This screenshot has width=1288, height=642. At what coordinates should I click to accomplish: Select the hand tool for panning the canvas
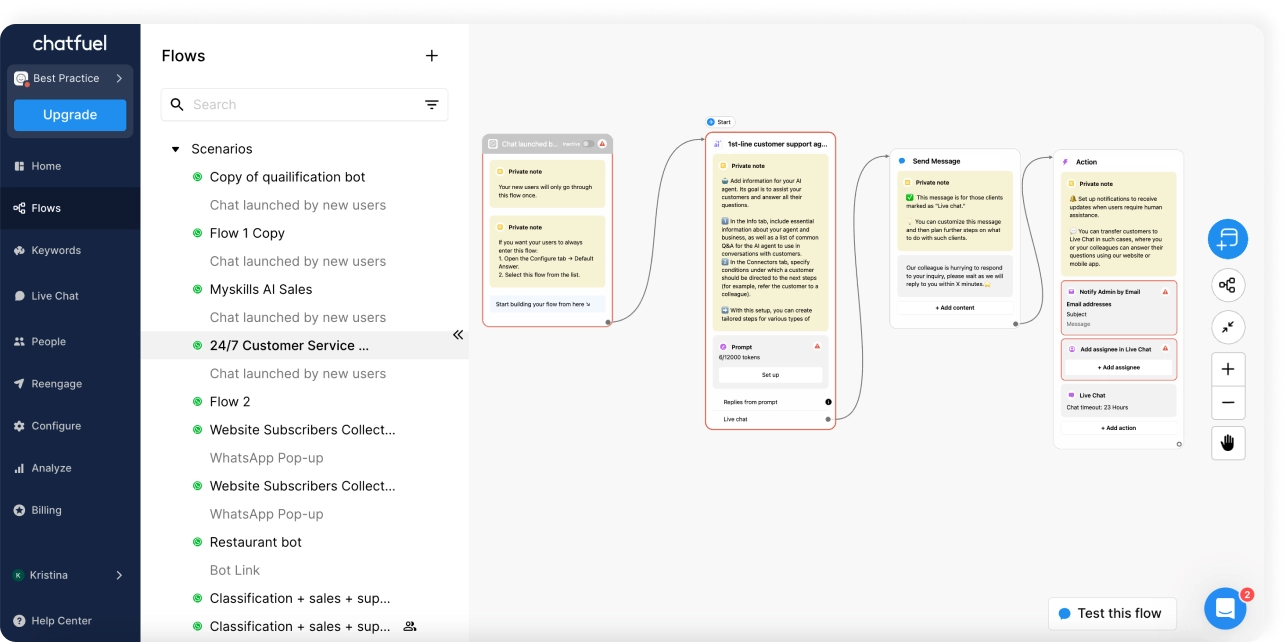pos(1228,443)
